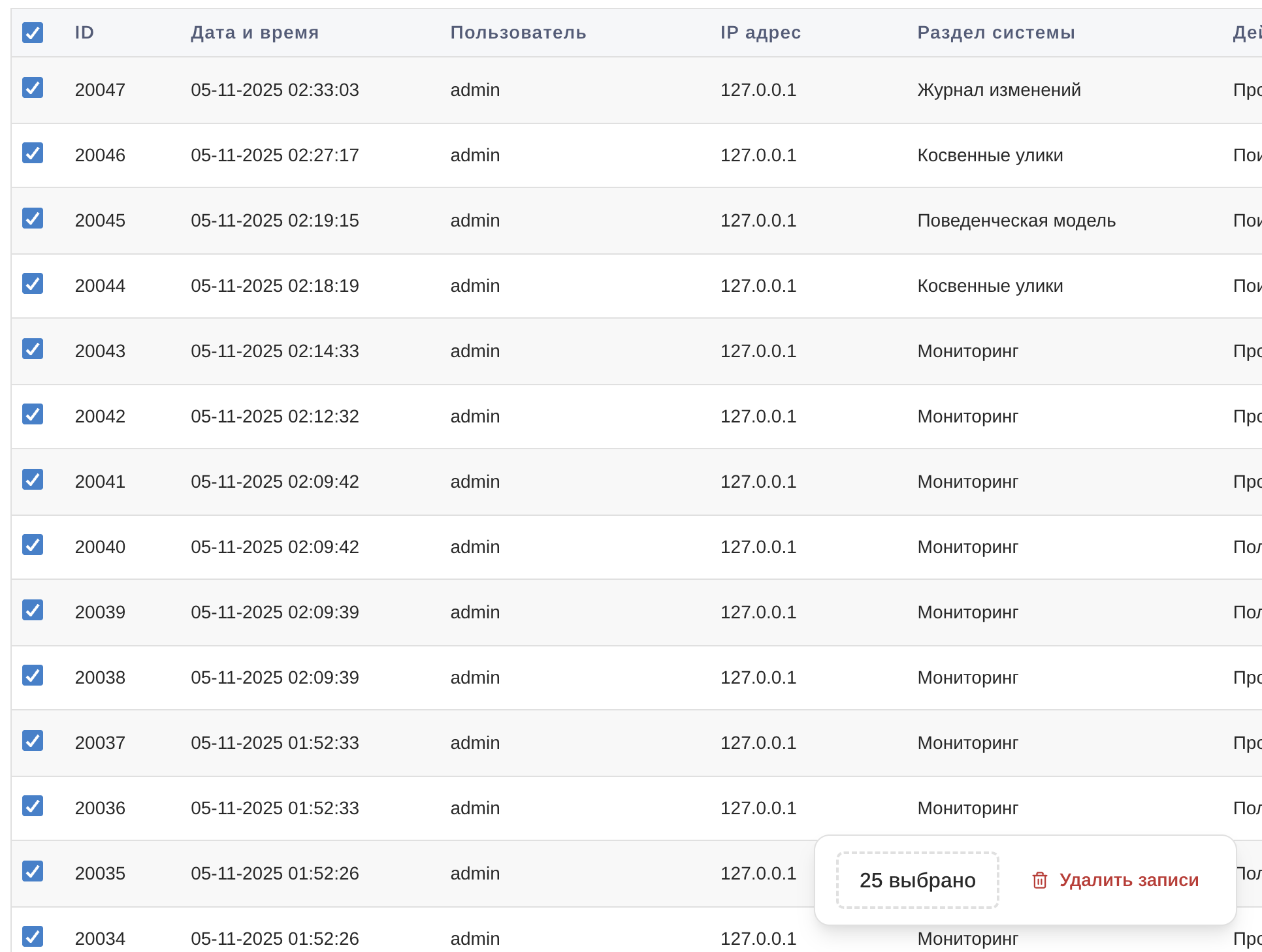This screenshot has width=1262, height=952.
Task: Untick the checkbox for record 20043
Action: 33,349
